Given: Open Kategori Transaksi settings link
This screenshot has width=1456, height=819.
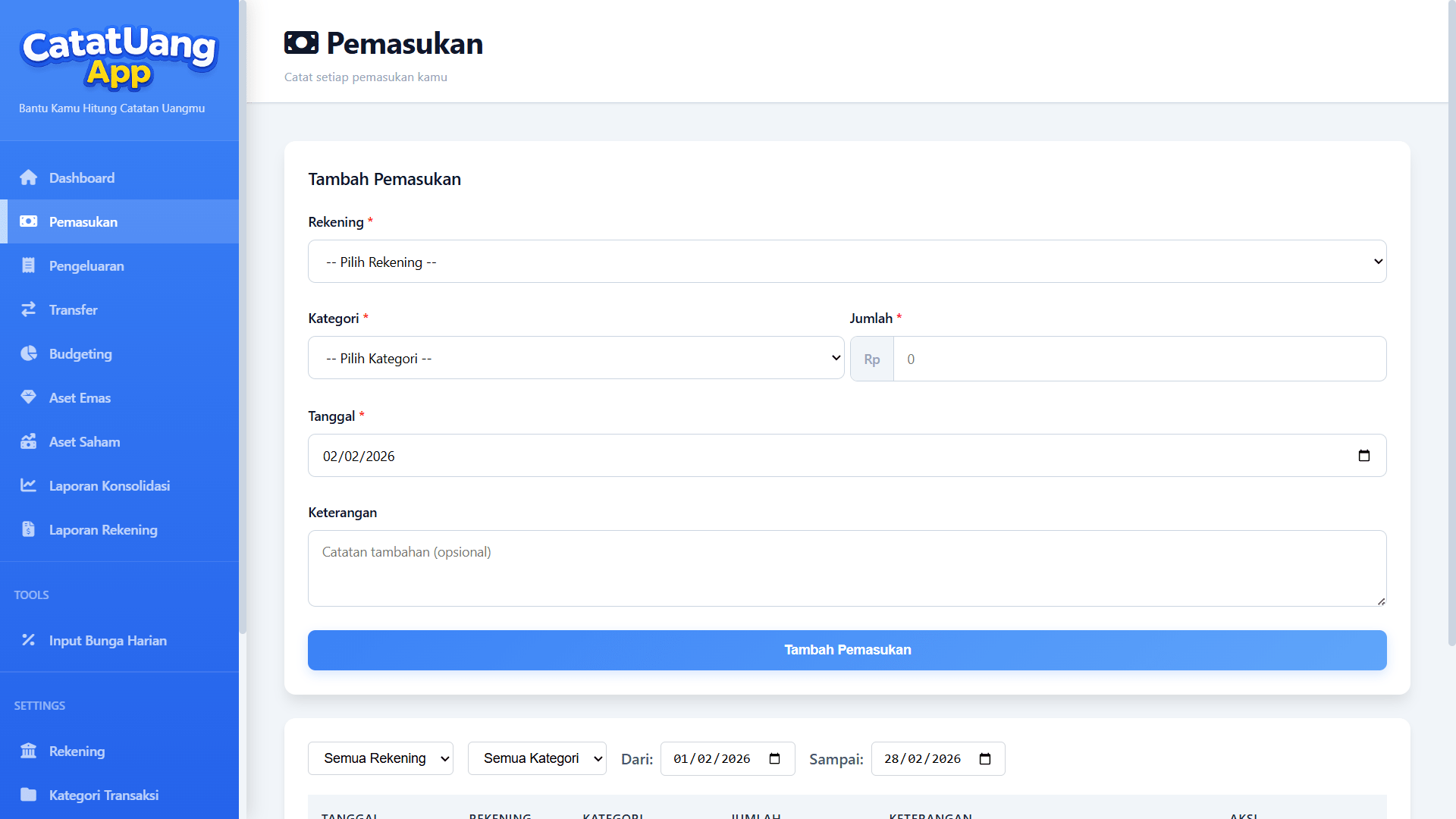Looking at the screenshot, I should [x=104, y=795].
